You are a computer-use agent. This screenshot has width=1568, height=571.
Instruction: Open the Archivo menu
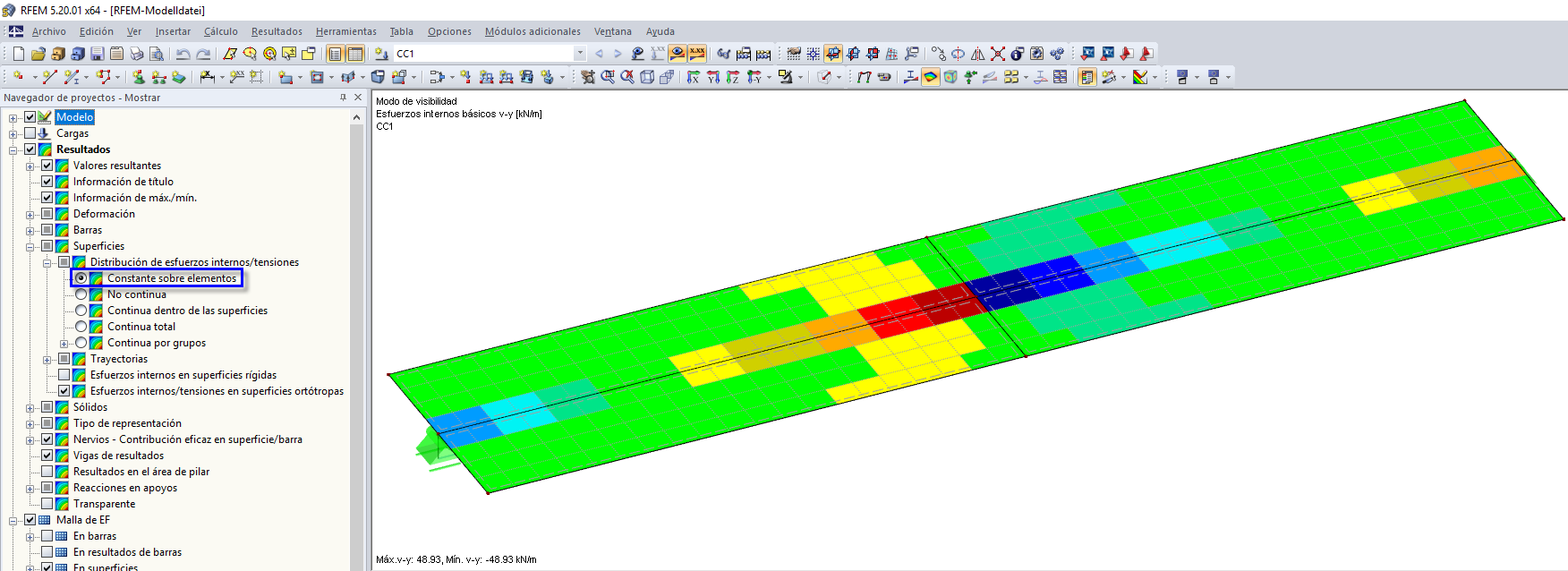coord(48,31)
